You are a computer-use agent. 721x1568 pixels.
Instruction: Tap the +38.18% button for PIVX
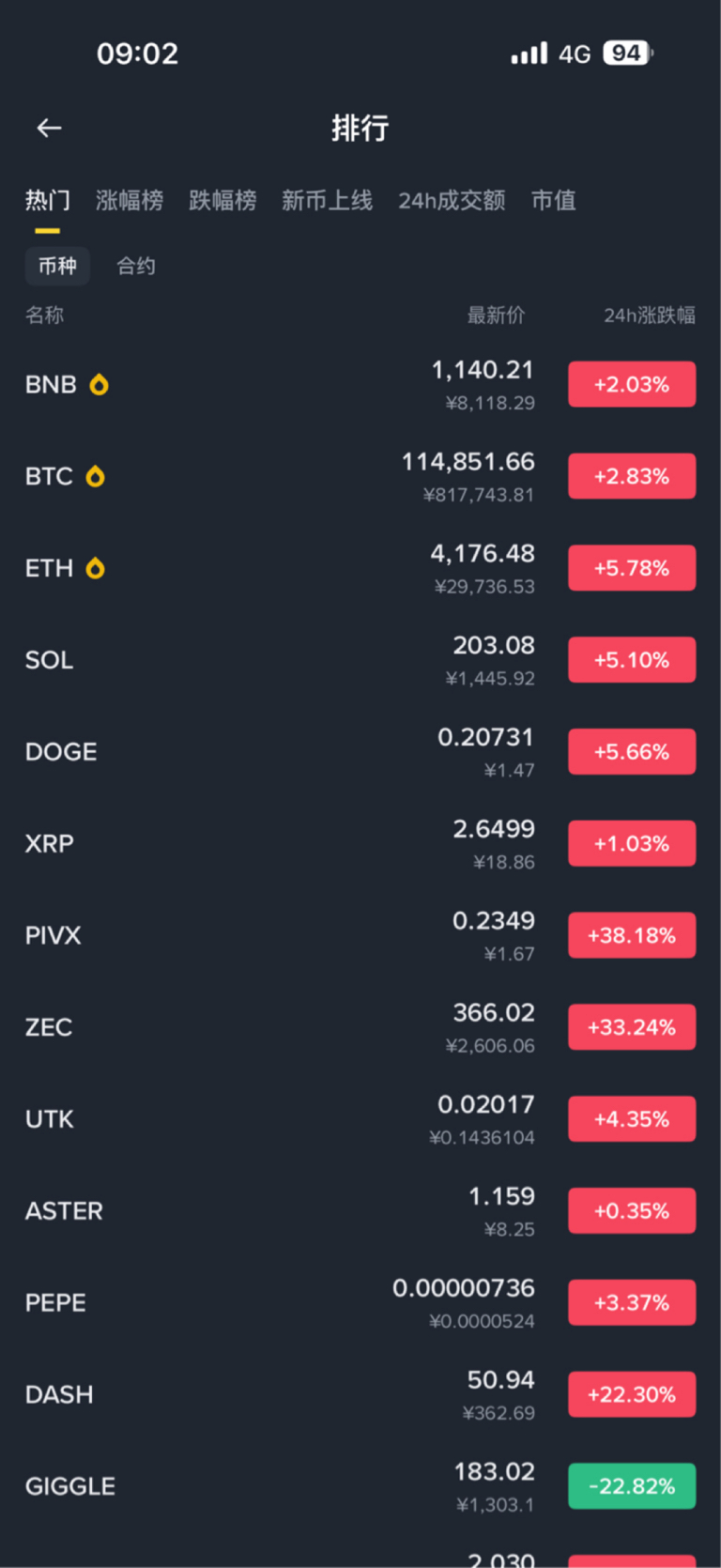click(x=632, y=935)
